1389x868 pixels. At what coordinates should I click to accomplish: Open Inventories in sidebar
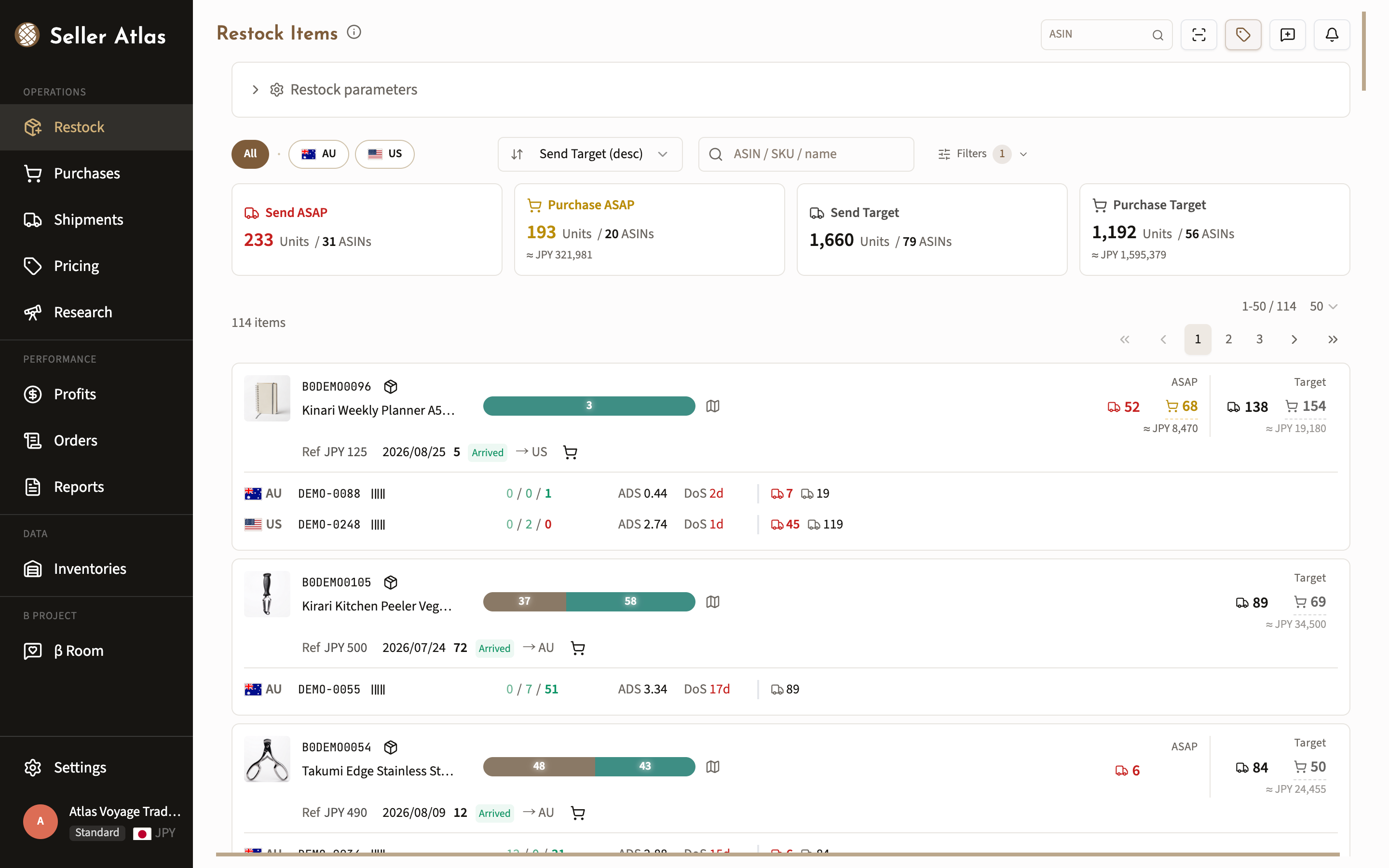(96, 569)
